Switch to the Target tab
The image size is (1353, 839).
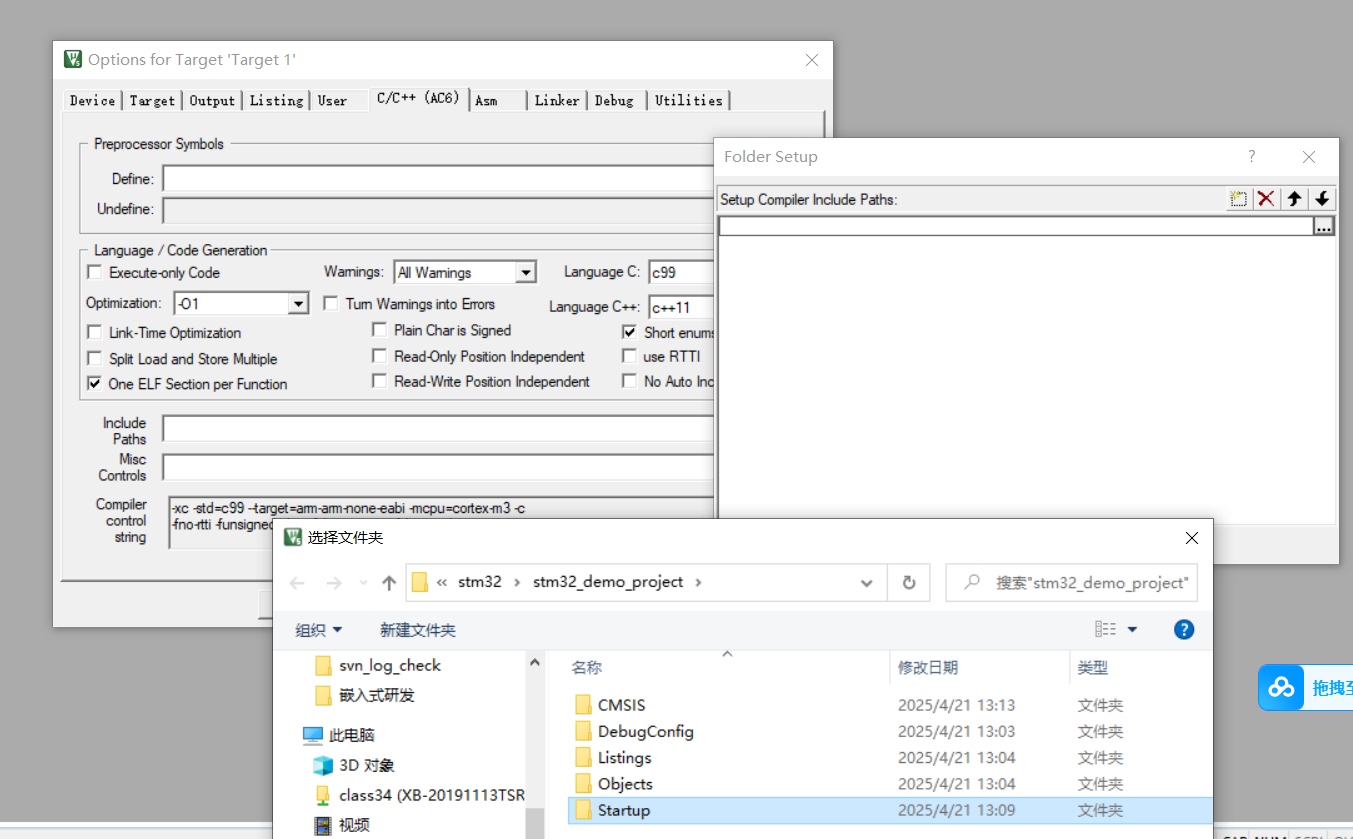[x=152, y=100]
